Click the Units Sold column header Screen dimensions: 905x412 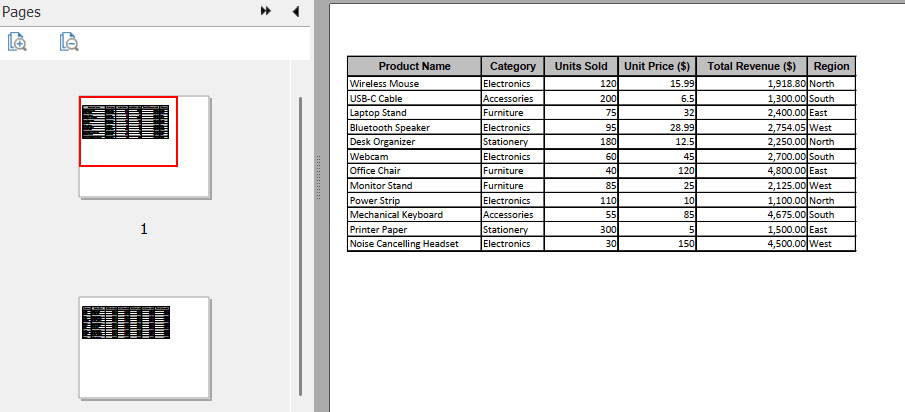(581, 66)
